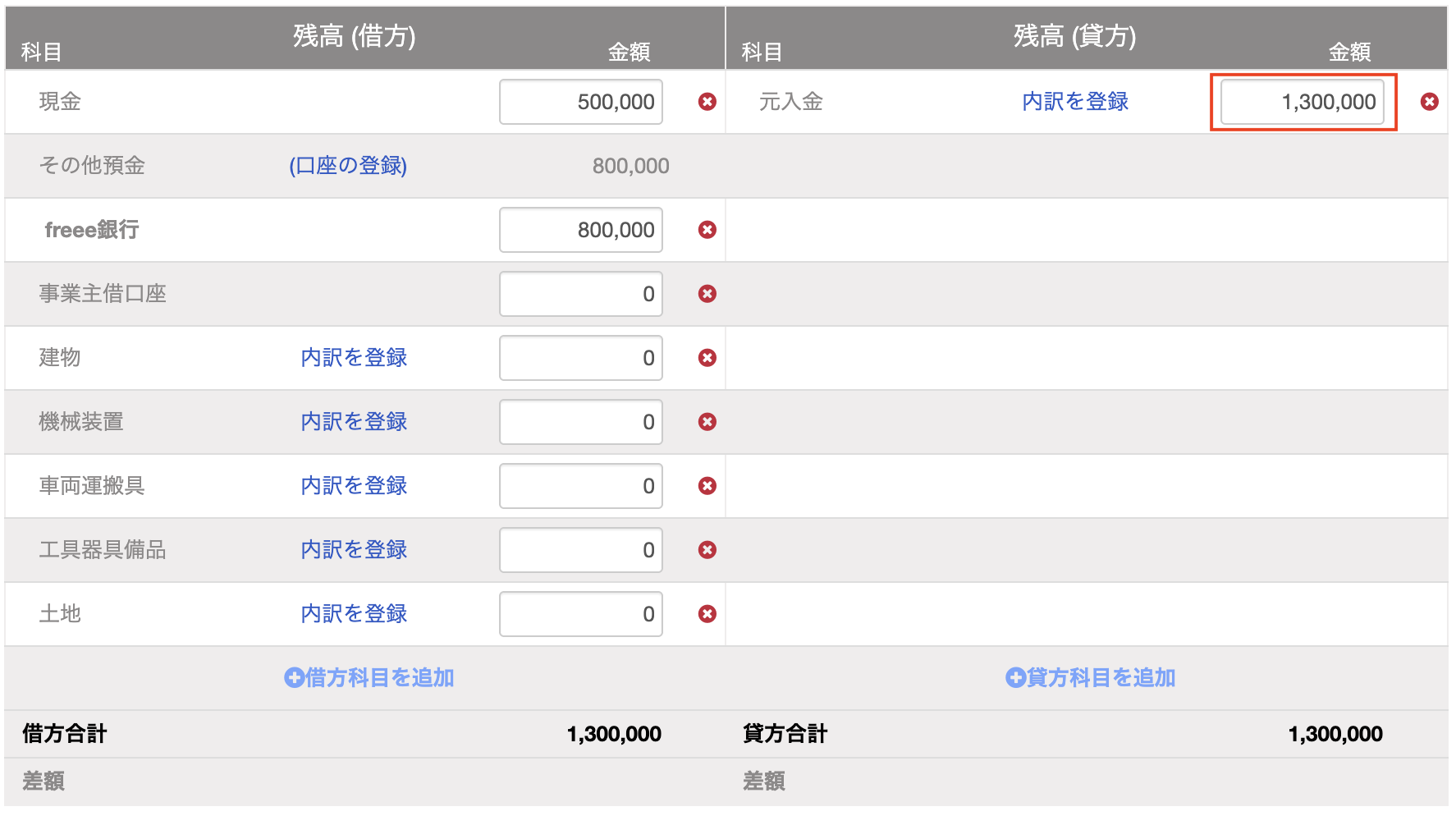This screenshot has height=816, width=1456.
Task: Remove 工具器具備品 row using red X
Action: (x=707, y=550)
